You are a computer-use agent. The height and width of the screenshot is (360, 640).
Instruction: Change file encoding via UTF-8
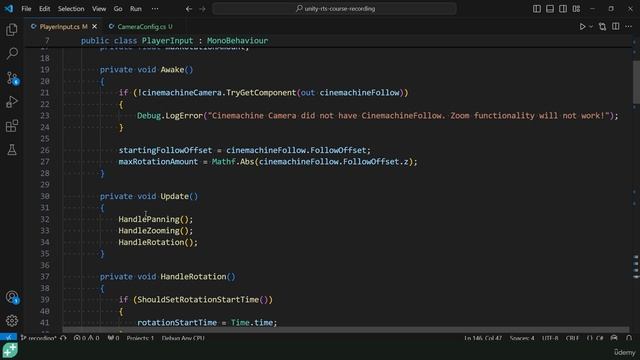(x=550, y=338)
